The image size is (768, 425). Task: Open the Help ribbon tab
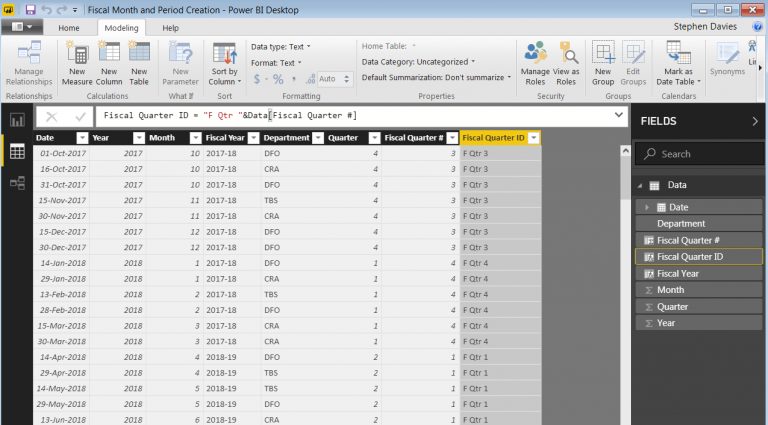click(171, 28)
